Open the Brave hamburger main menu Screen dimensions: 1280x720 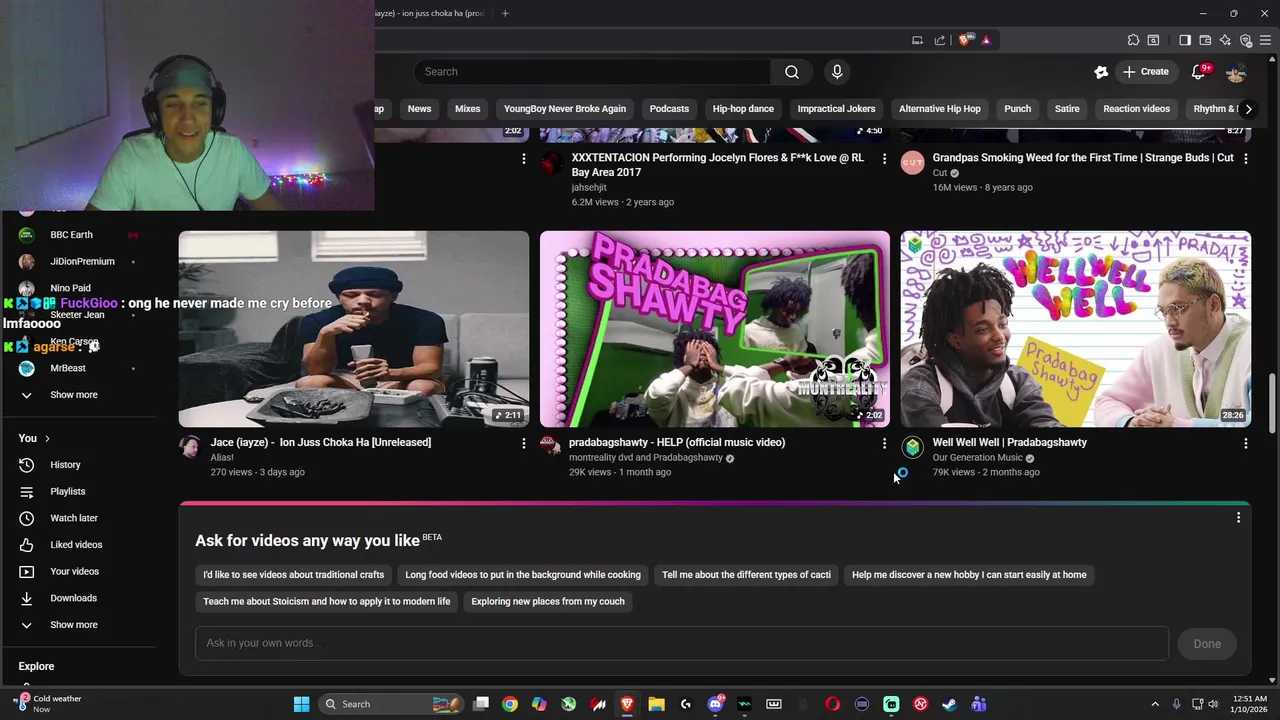(x=1266, y=40)
